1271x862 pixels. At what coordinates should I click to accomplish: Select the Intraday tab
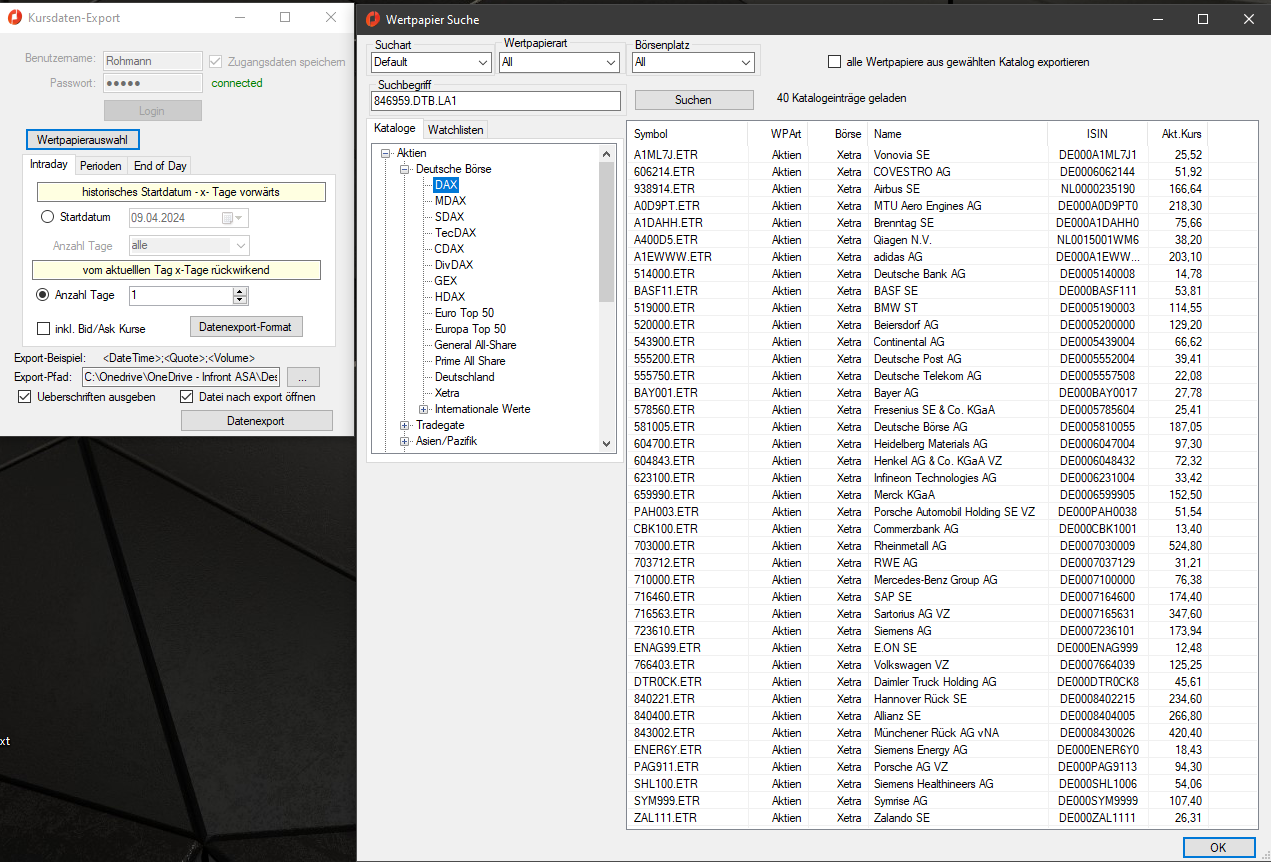pos(49,165)
